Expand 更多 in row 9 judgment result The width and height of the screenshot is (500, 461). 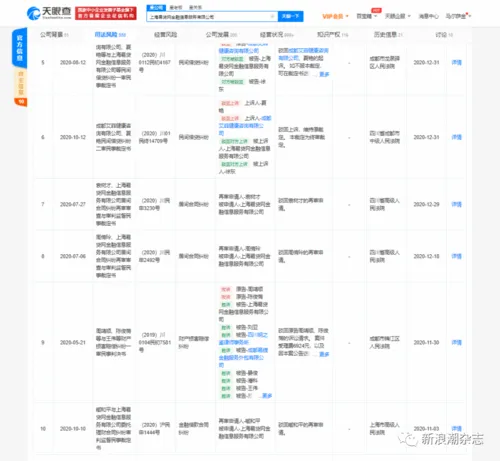click(324, 354)
